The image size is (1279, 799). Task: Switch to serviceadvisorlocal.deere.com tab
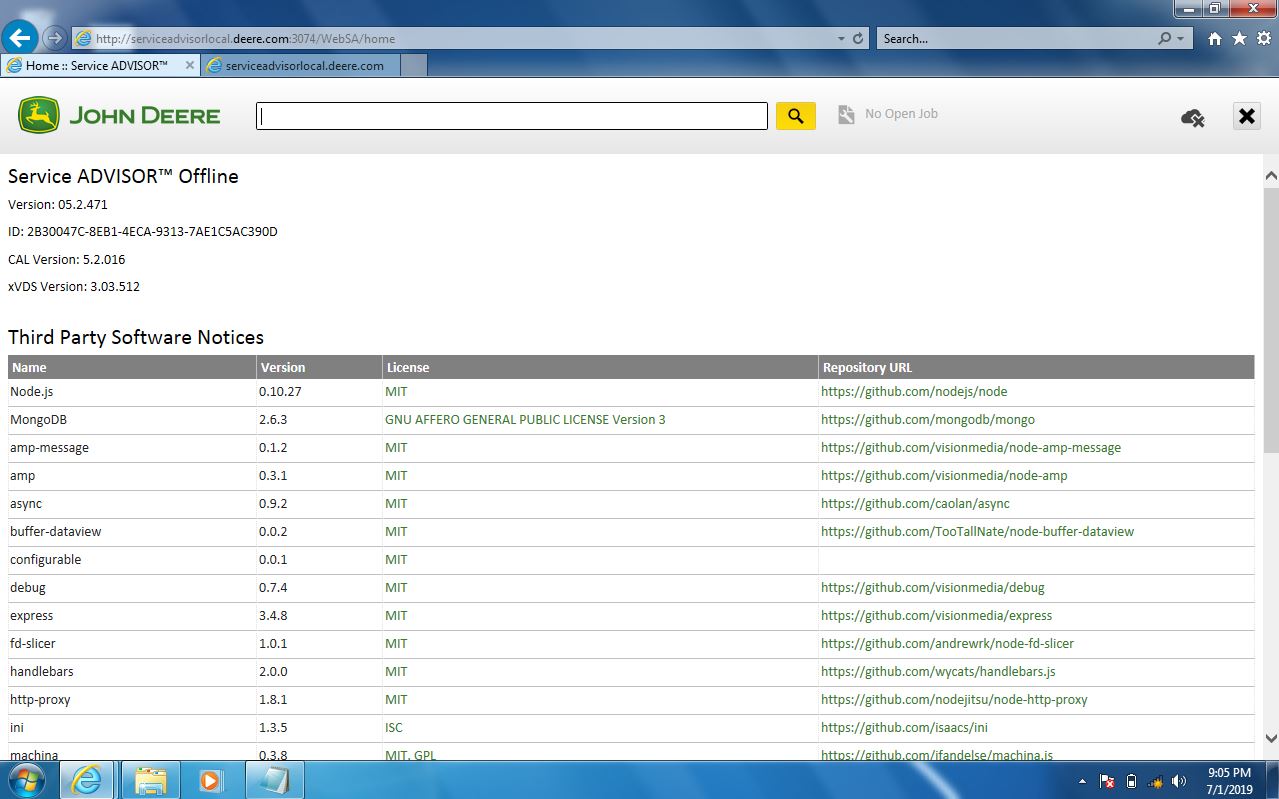tap(301, 66)
